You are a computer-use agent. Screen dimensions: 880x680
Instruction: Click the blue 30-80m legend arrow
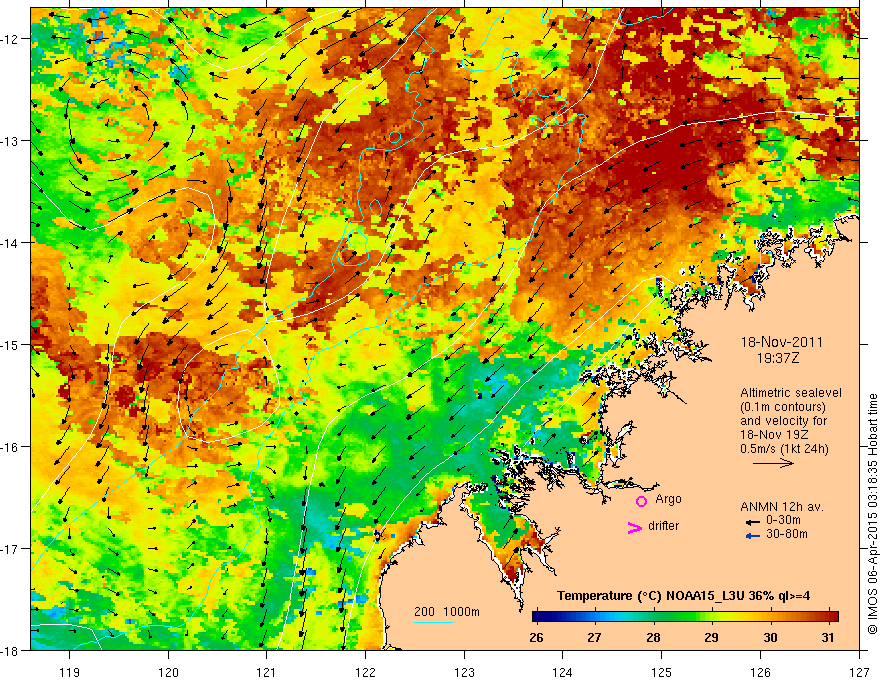(753, 536)
